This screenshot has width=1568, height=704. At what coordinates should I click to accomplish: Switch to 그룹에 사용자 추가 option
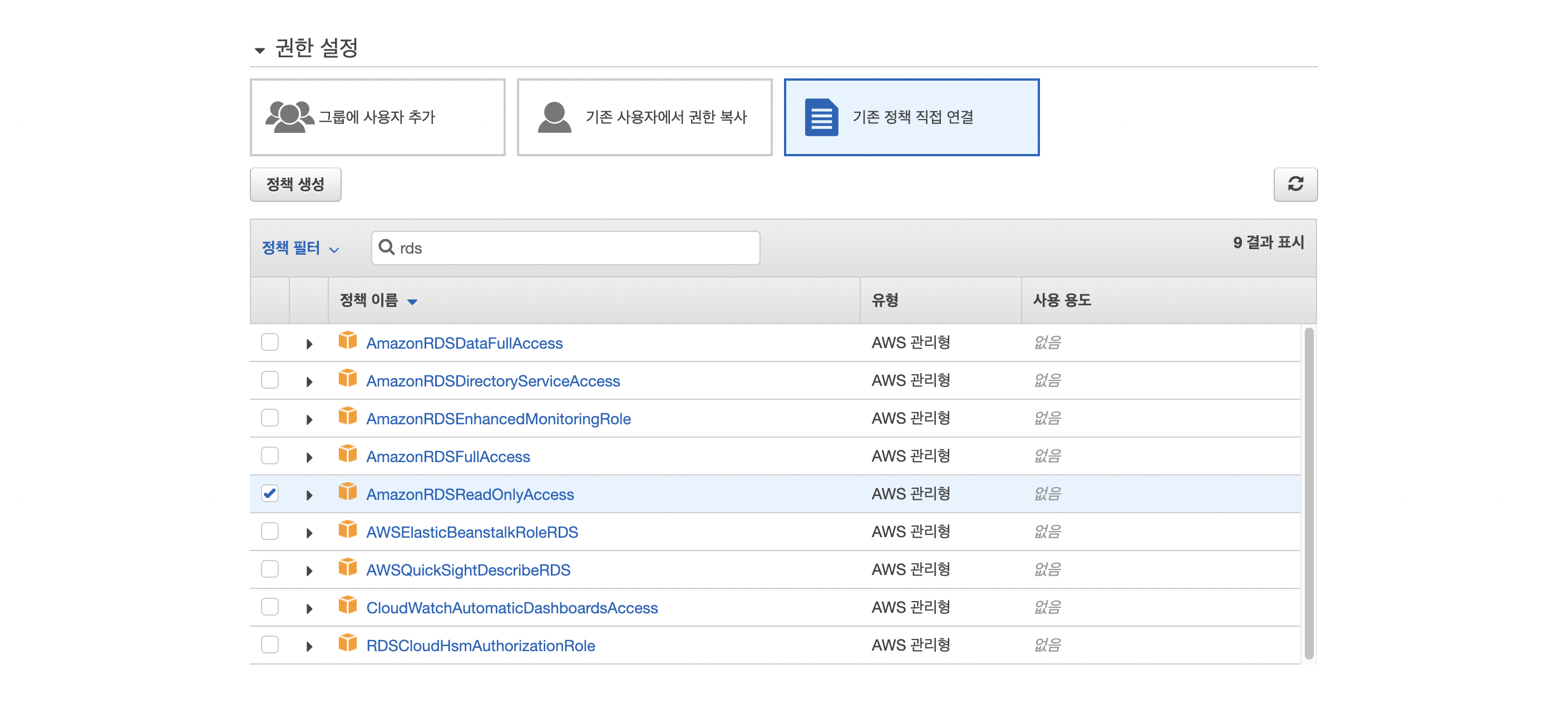(377, 117)
